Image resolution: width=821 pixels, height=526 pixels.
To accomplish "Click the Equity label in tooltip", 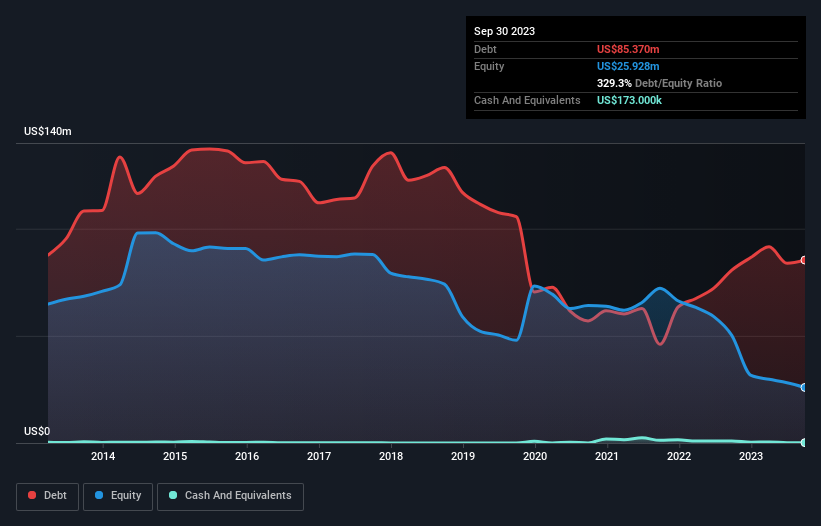I will pos(489,66).
